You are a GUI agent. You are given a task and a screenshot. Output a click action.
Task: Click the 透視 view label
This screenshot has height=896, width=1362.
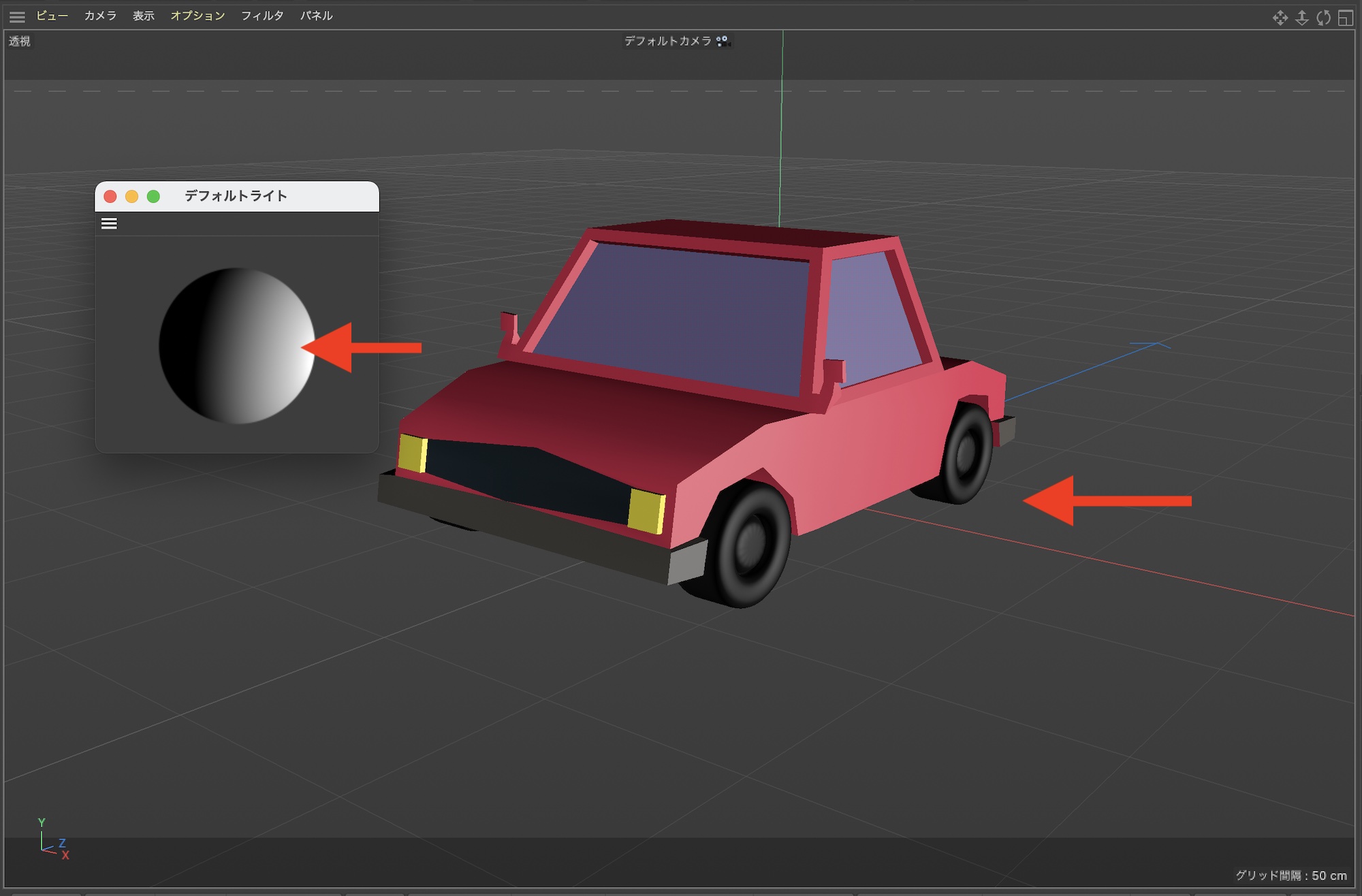(20, 42)
